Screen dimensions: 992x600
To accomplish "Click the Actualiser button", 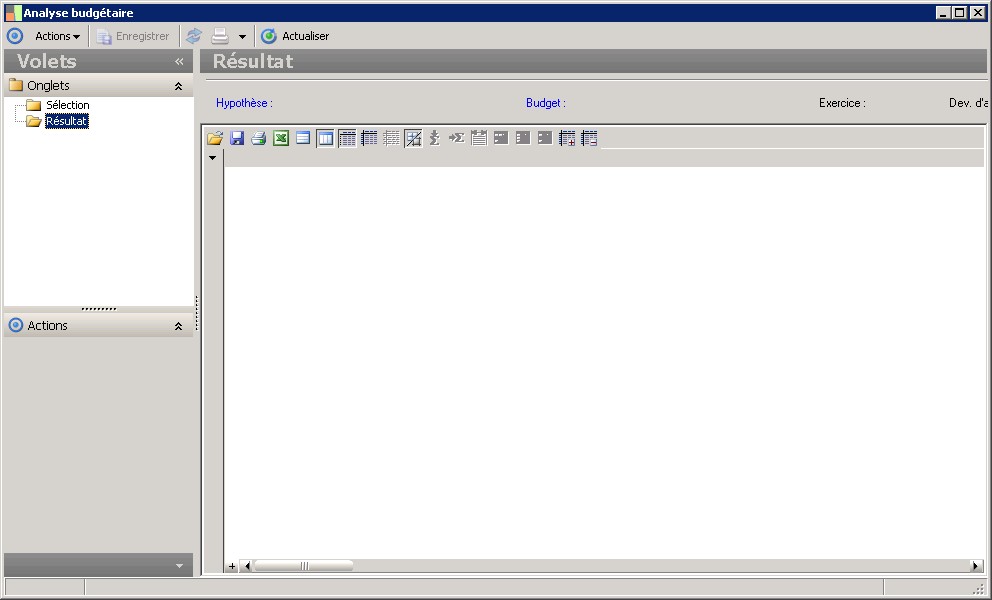I will (x=295, y=36).
